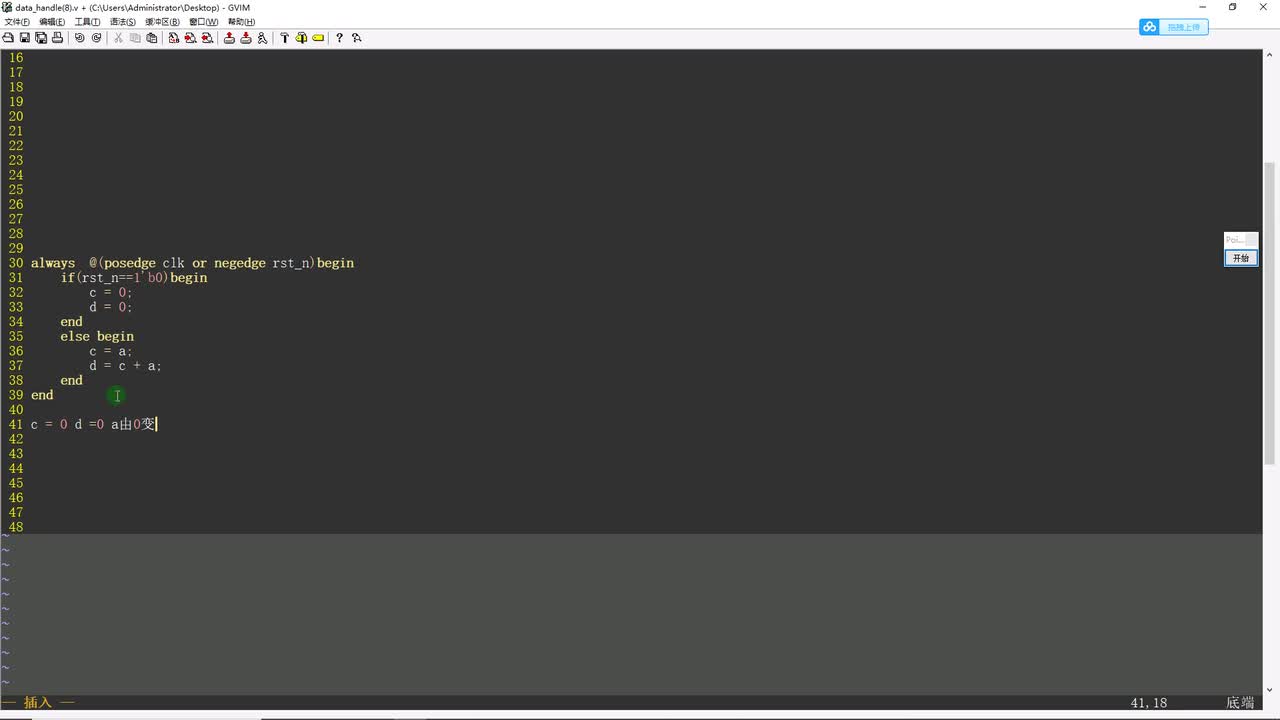
Task: Open the 编辑(E) menu
Action: coord(52,22)
